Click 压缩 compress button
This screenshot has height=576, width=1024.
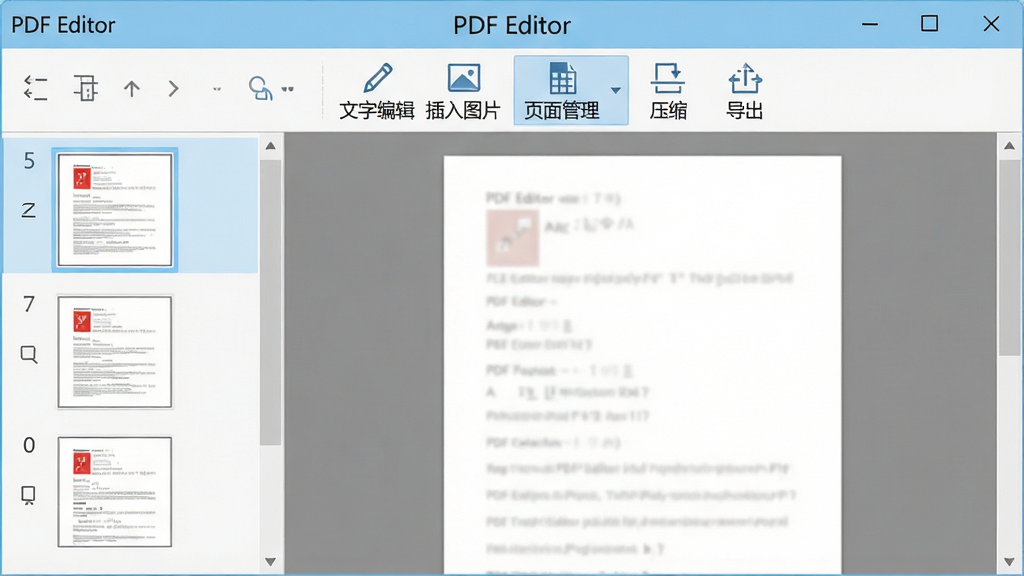tap(668, 91)
